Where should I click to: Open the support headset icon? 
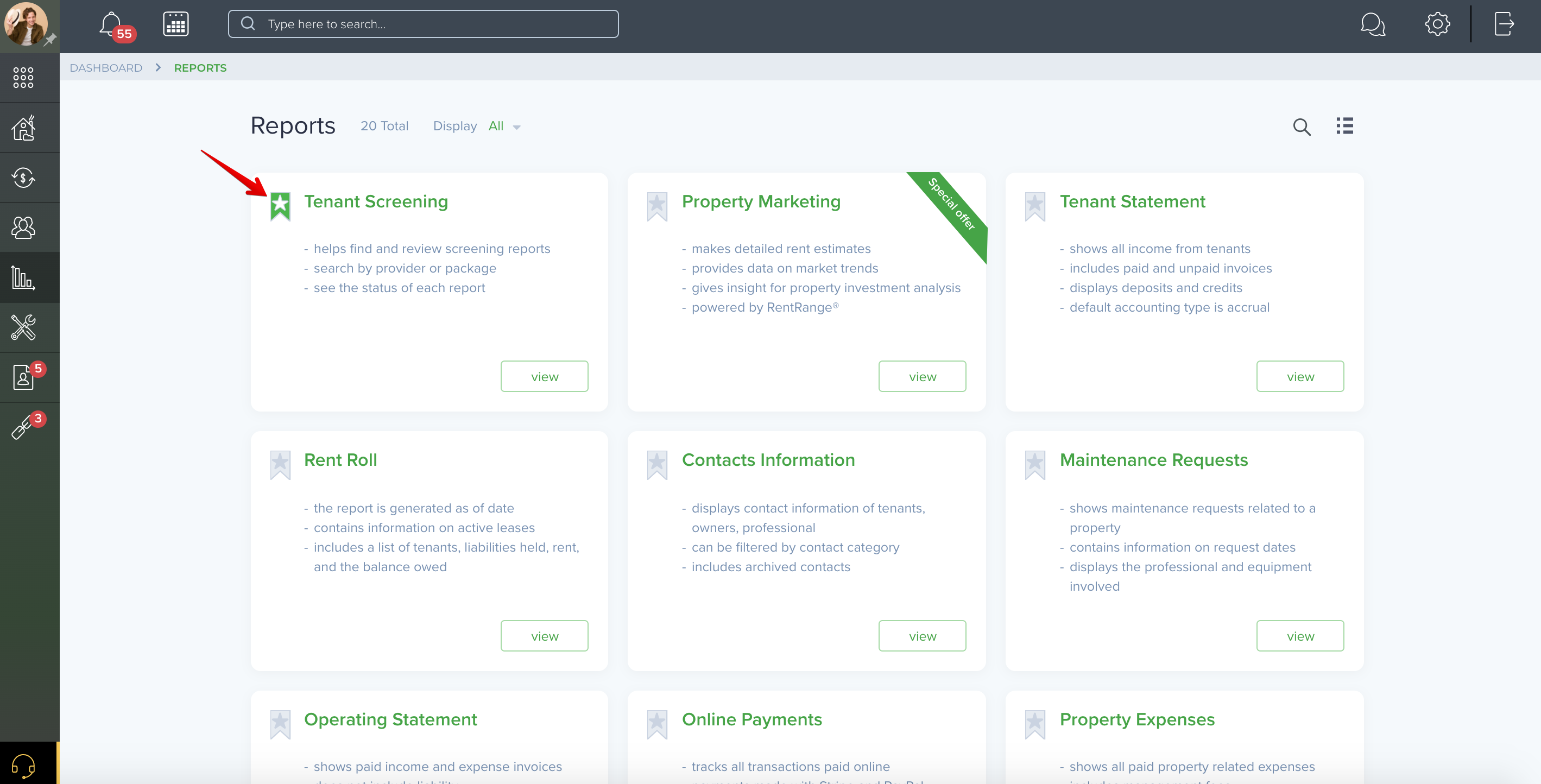click(23, 765)
